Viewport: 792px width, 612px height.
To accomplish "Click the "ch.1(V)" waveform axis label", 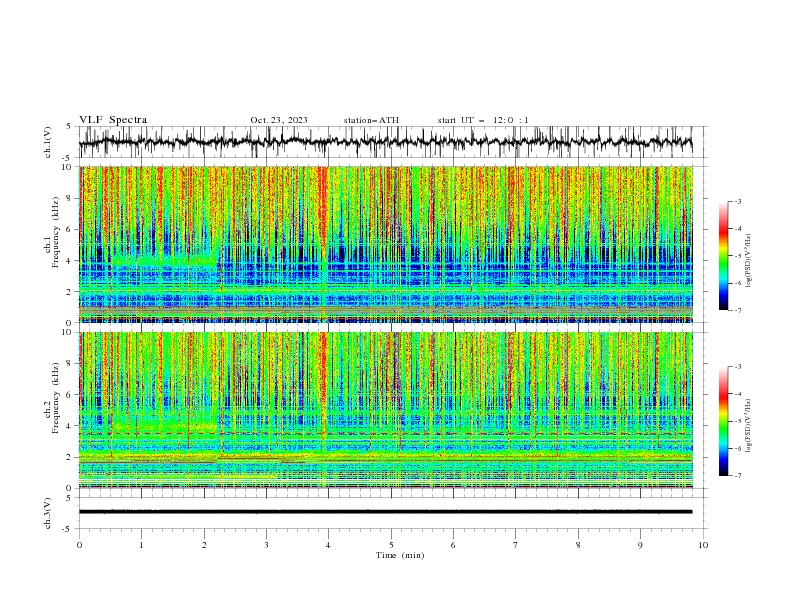I will (48, 142).
